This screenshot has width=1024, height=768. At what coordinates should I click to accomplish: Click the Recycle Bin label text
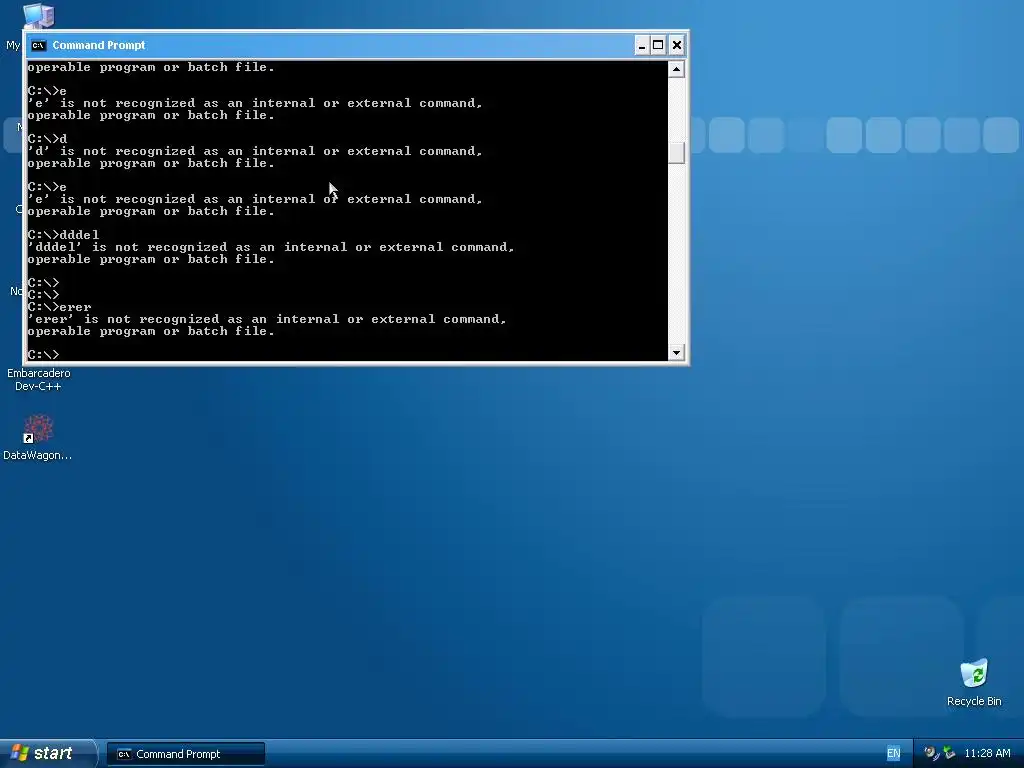click(x=974, y=701)
